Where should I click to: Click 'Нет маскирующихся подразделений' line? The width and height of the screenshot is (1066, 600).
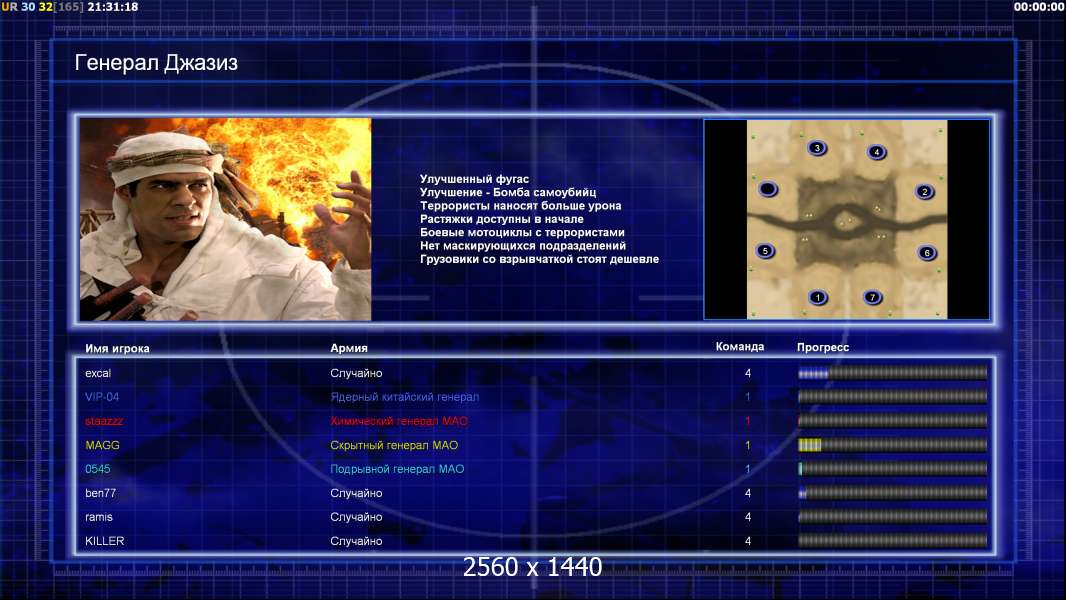pyautogui.click(x=523, y=245)
